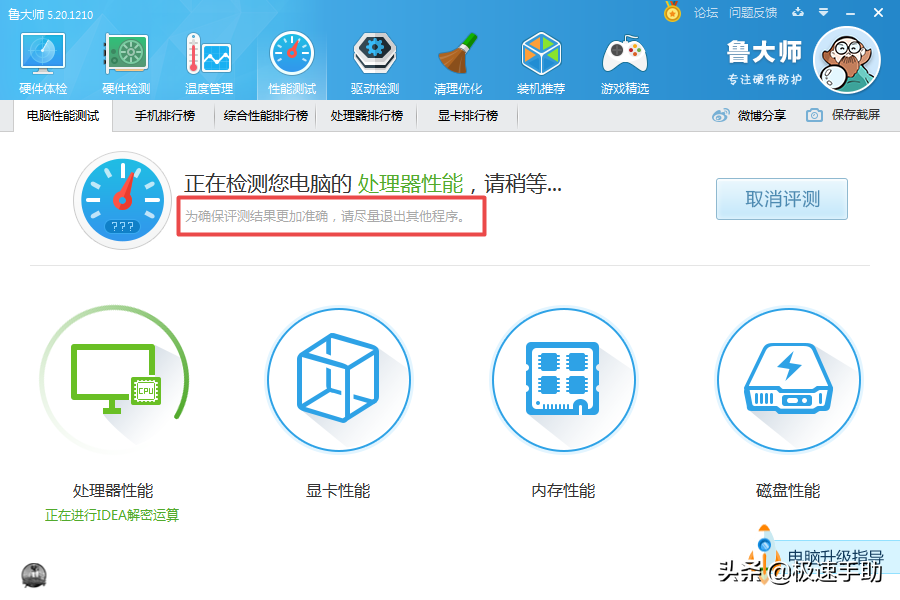This screenshot has height=600, width=900.
Task: Click the memory chip performance icon
Action: point(563,380)
